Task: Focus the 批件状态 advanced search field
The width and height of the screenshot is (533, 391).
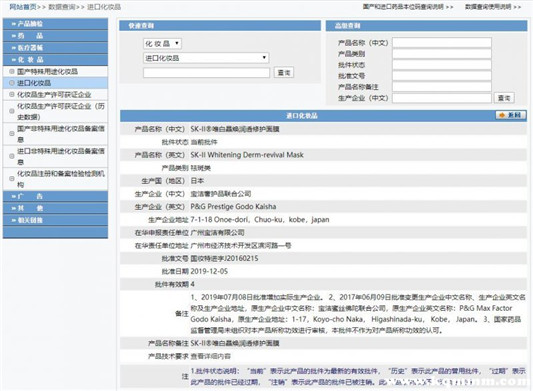Action: [x=442, y=65]
